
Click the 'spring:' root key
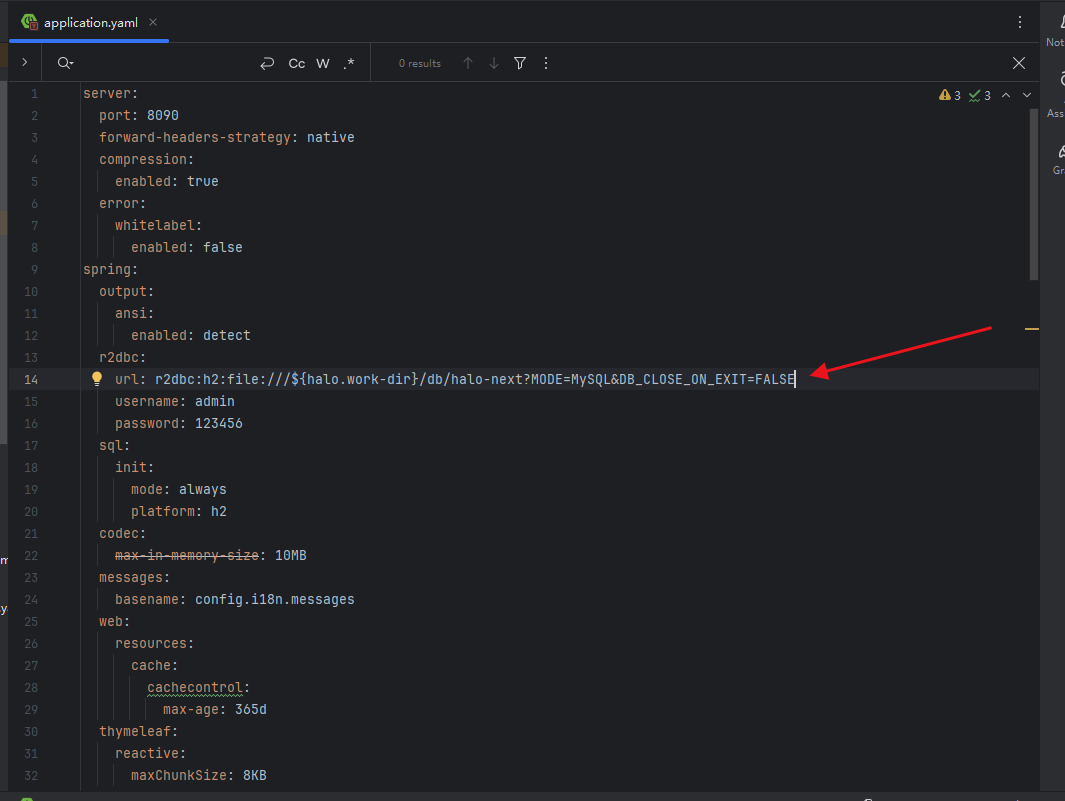pos(111,270)
